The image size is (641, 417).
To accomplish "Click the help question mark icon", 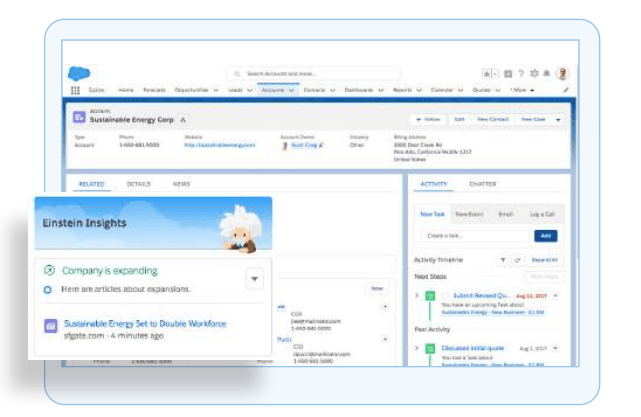I will click(x=521, y=73).
